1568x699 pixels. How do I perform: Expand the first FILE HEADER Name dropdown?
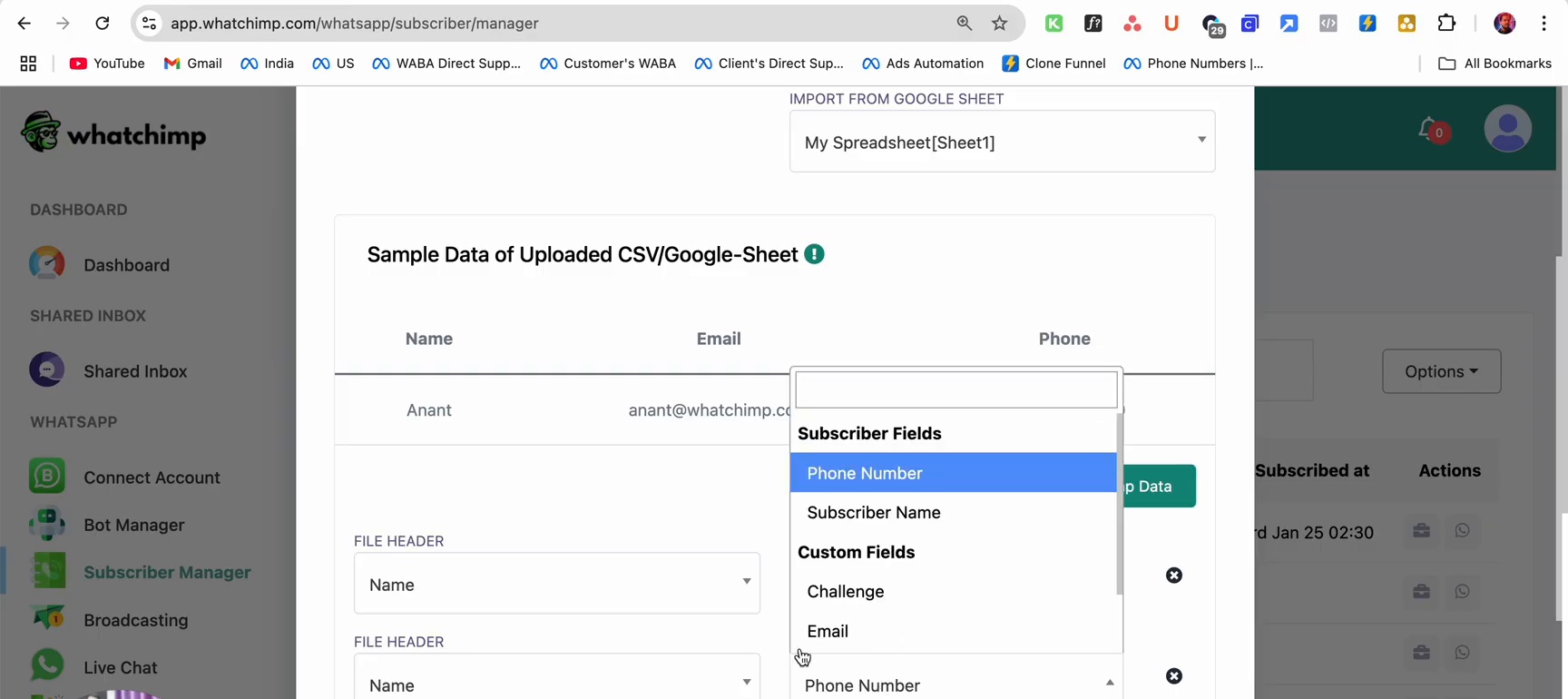pyautogui.click(x=557, y=584)
